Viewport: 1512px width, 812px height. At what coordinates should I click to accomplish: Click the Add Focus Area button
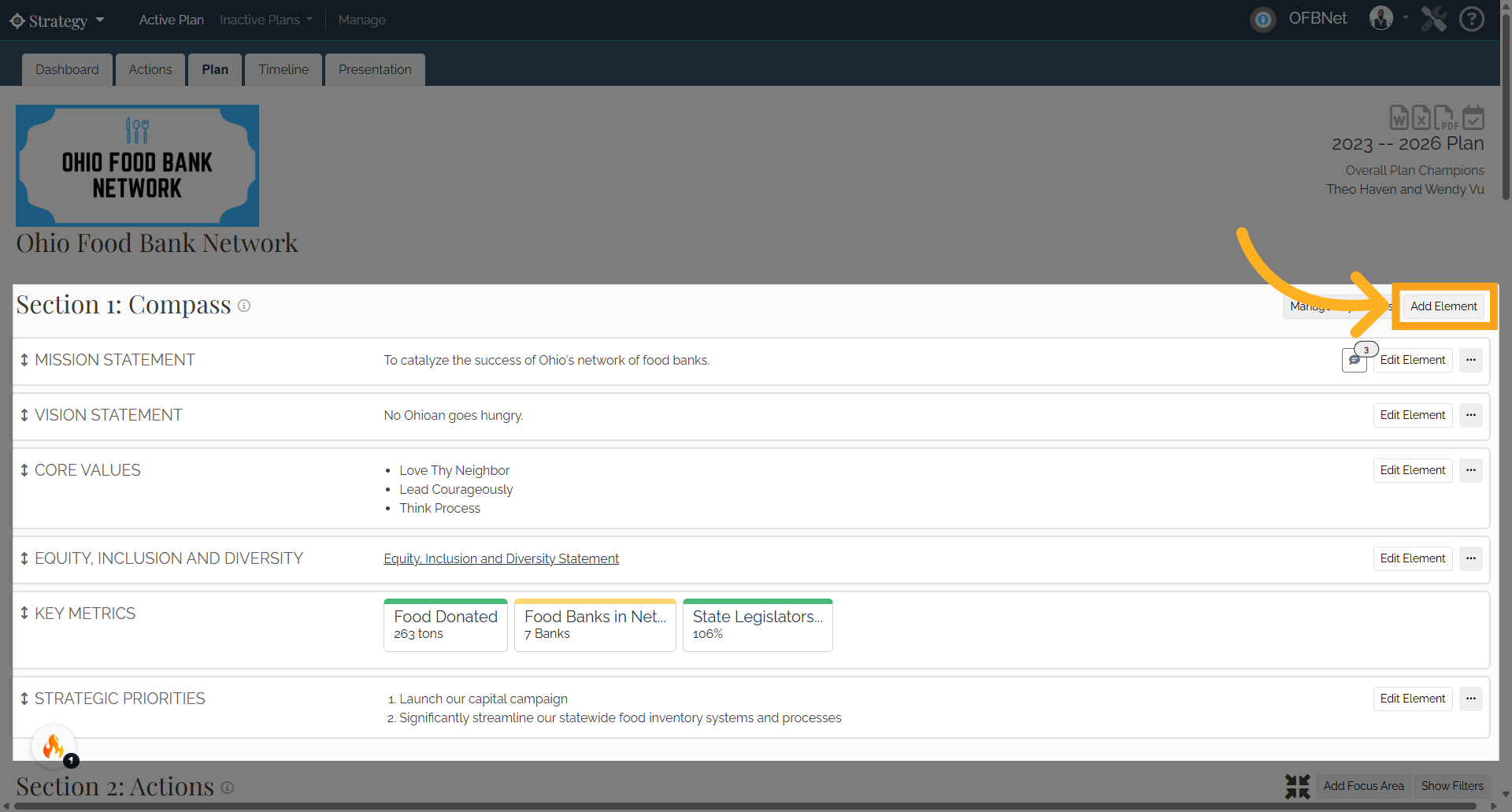1363,786
